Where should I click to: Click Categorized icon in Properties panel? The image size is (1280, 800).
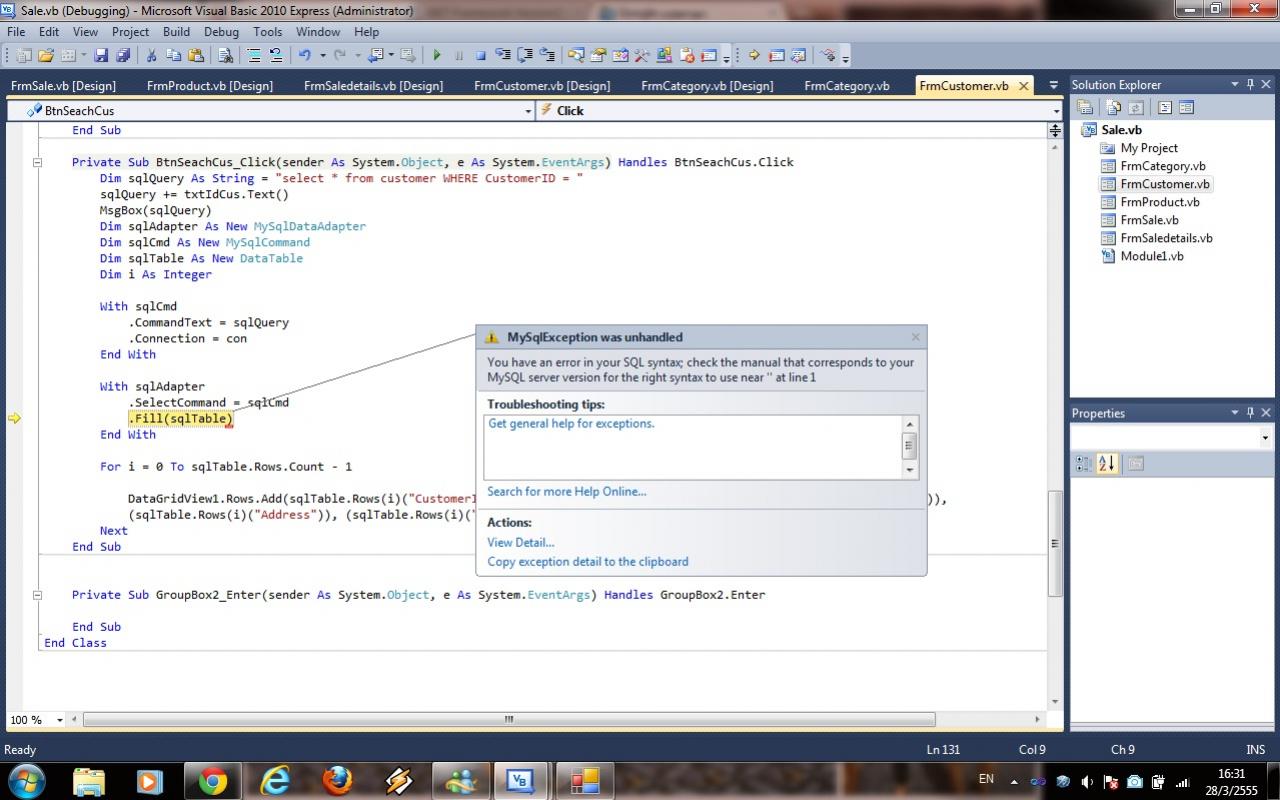click(x=1083, y=463)
